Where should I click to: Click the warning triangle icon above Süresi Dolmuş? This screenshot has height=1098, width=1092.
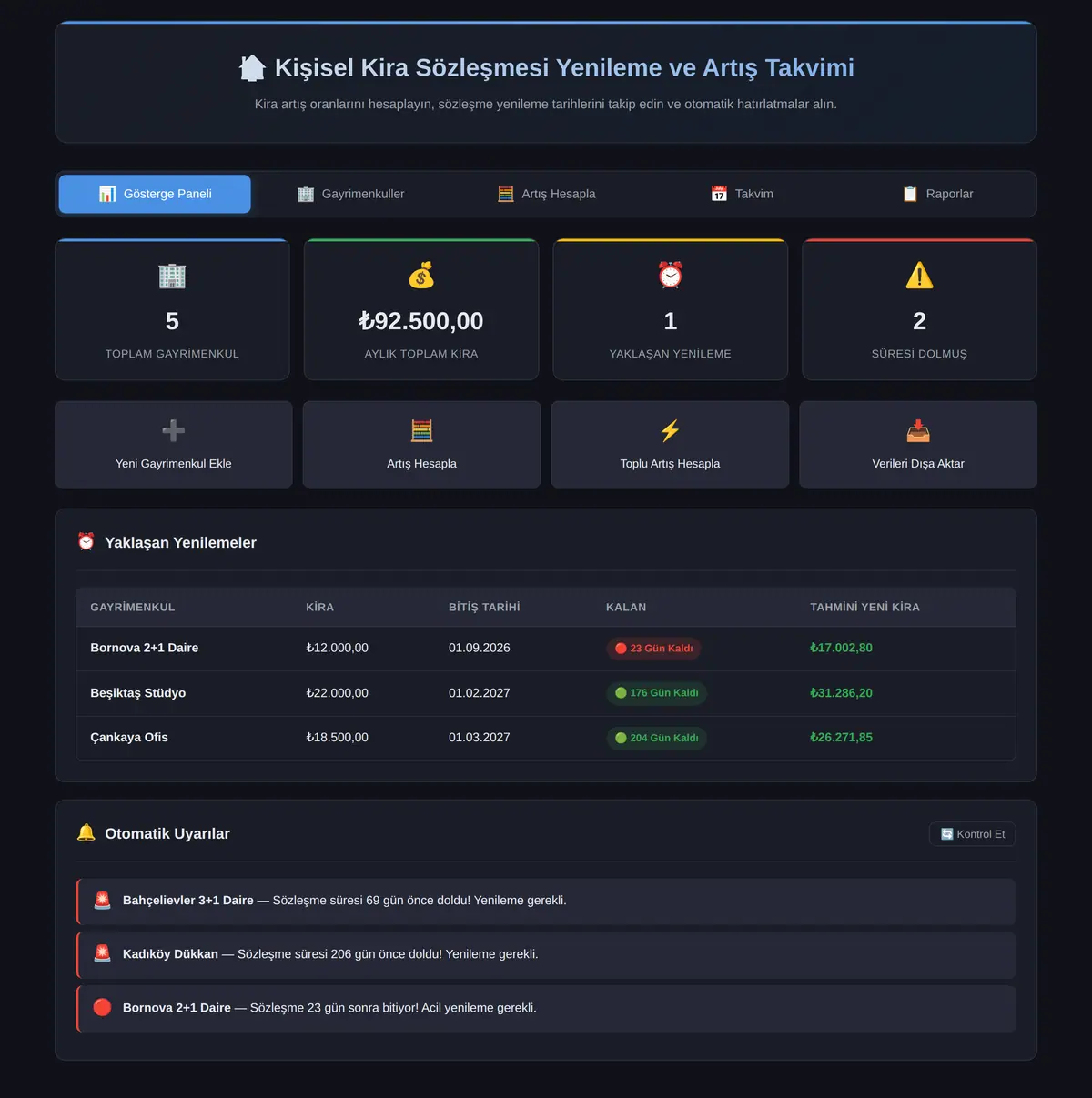[x=919, y=276]
